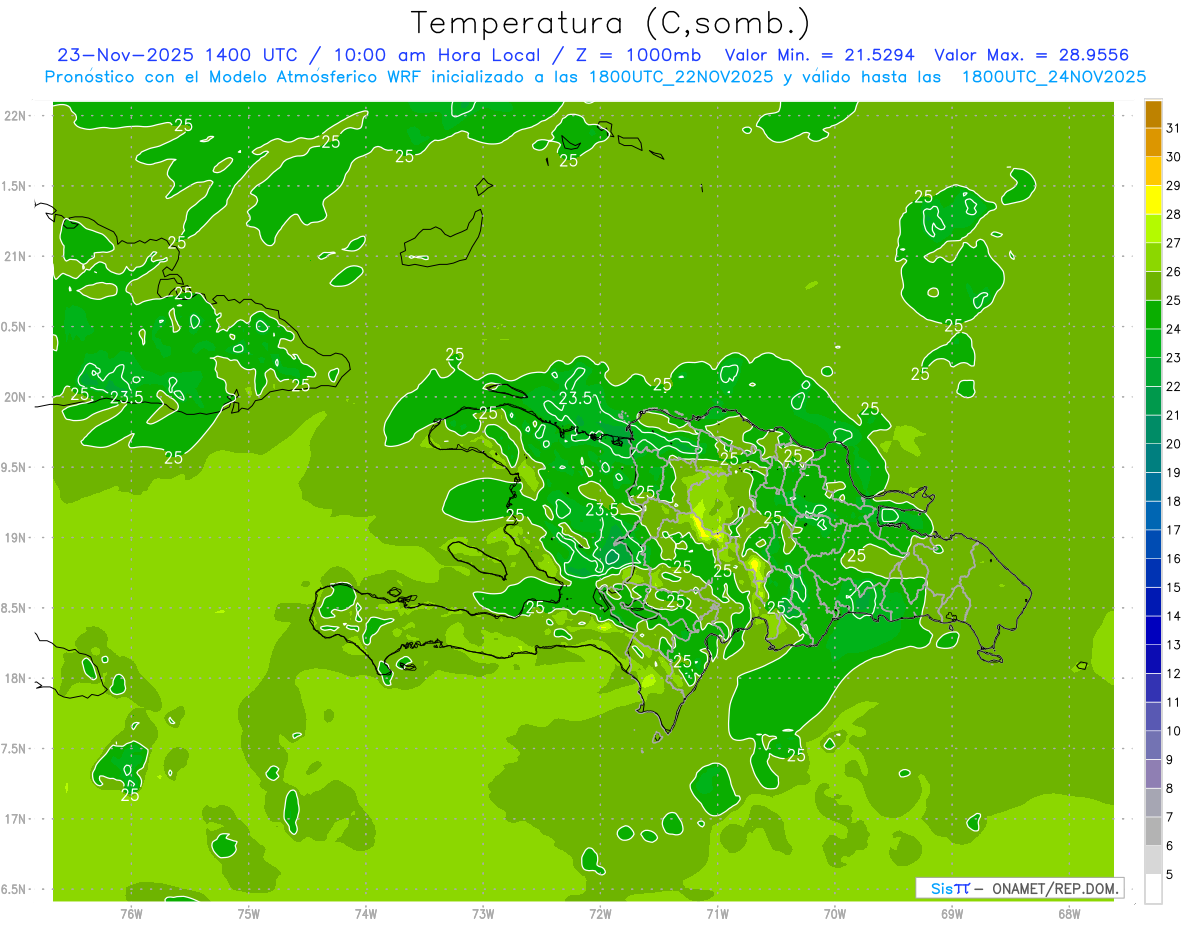Click the "70W" longitude axis label
Image resolution: width=1200 pixels, height=927 pixels.
tap(835, 914)
